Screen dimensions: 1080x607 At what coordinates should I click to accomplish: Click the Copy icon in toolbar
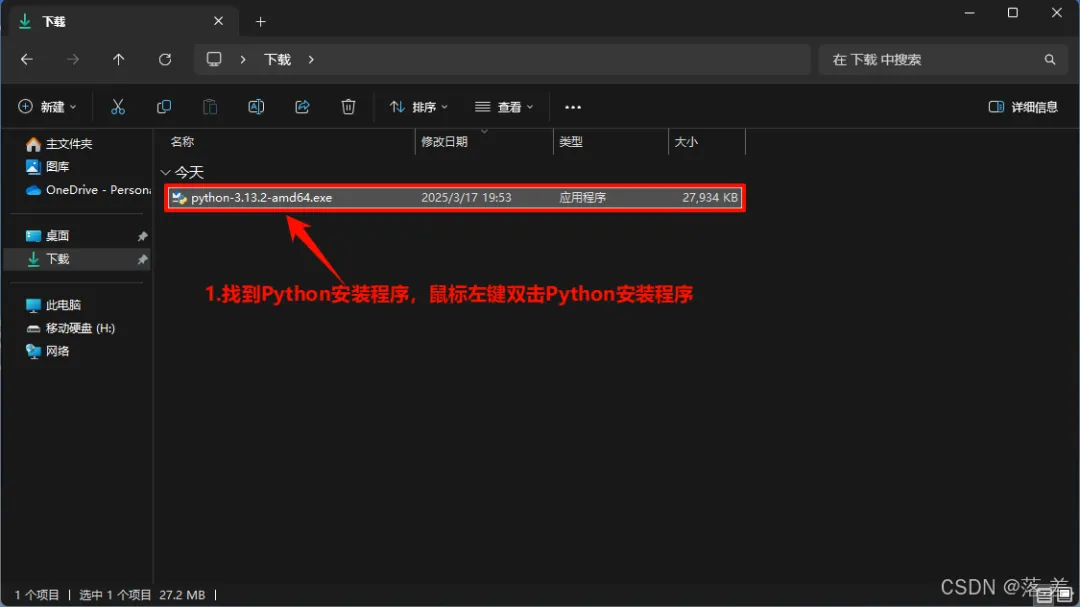[x=164, y=107]
